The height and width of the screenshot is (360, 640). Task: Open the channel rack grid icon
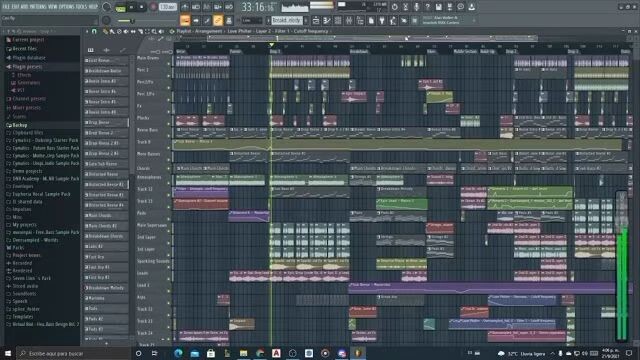click(338, 20)
